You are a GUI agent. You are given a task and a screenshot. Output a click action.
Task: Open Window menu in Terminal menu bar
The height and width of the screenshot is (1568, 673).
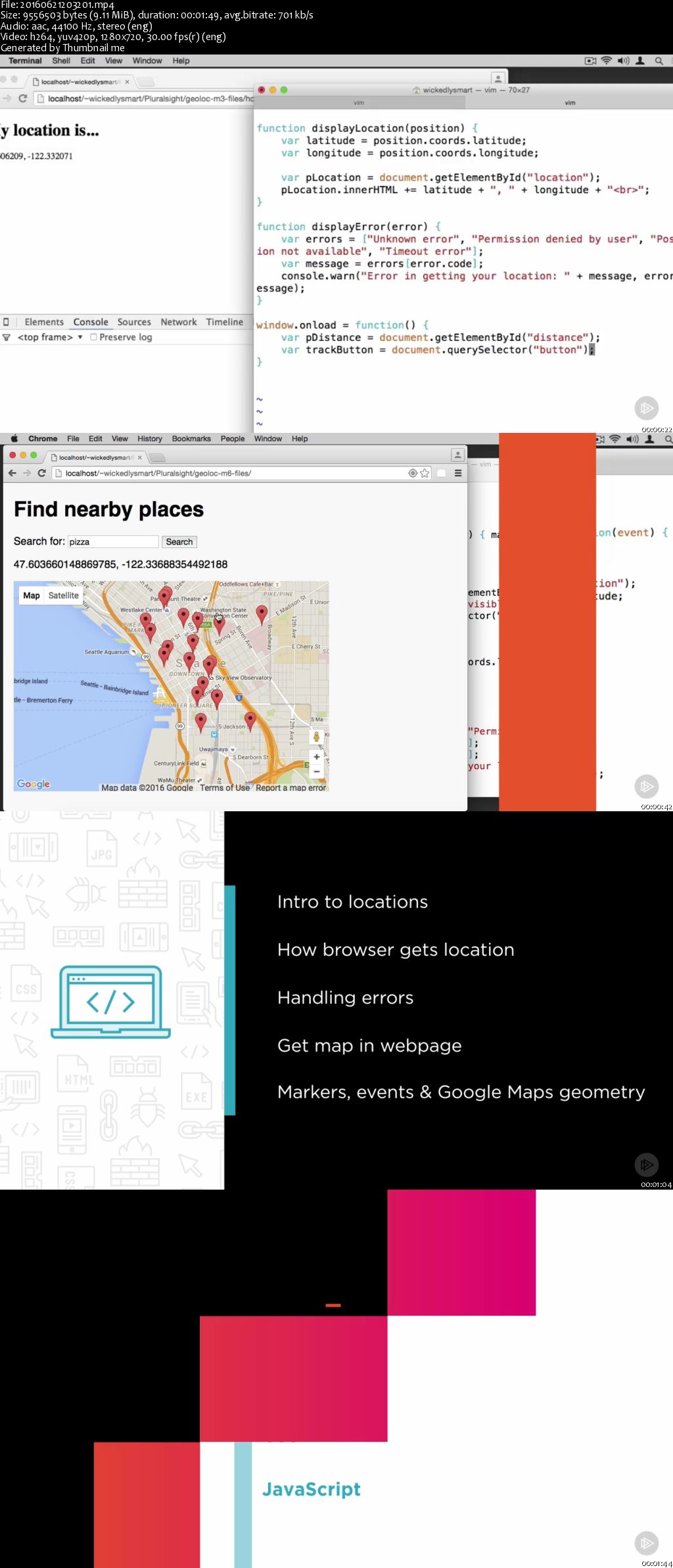[x=147, y=61]
